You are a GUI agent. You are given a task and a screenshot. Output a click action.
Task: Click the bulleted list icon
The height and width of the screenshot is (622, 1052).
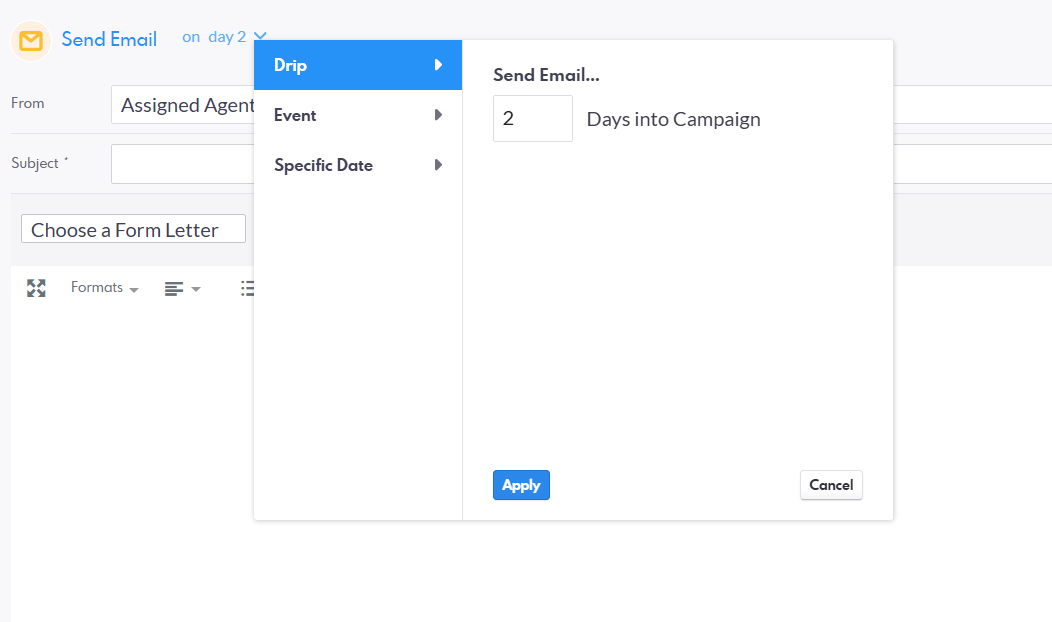(x=247, y=288)
